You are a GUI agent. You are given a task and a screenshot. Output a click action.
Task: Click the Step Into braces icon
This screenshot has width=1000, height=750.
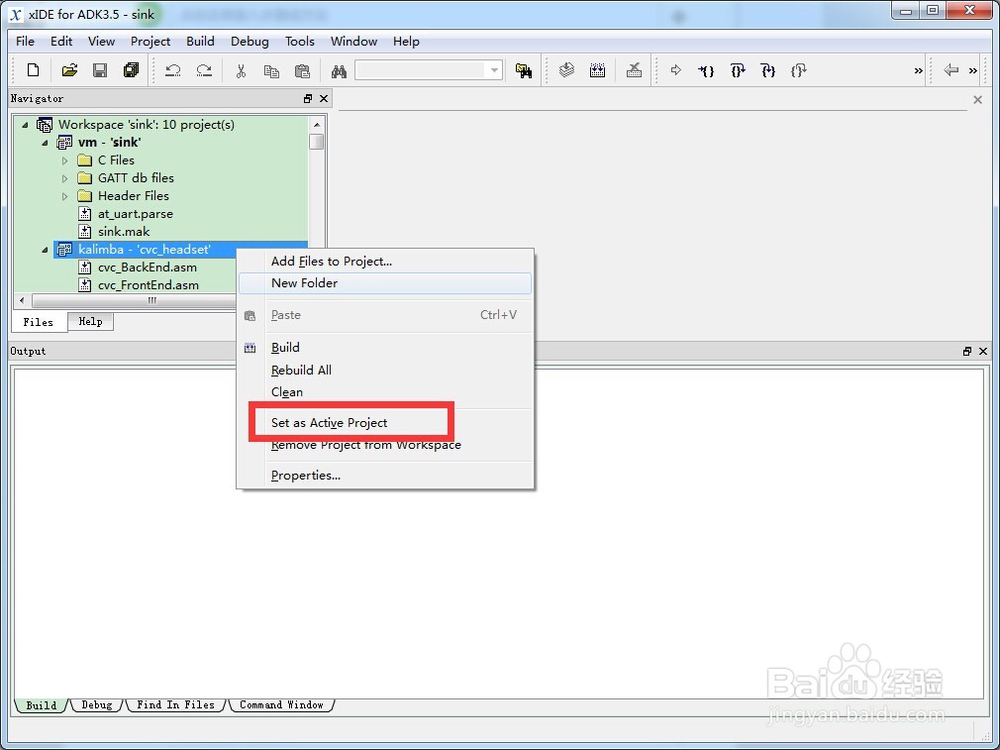pyautogui.click(x=706, y=71)
